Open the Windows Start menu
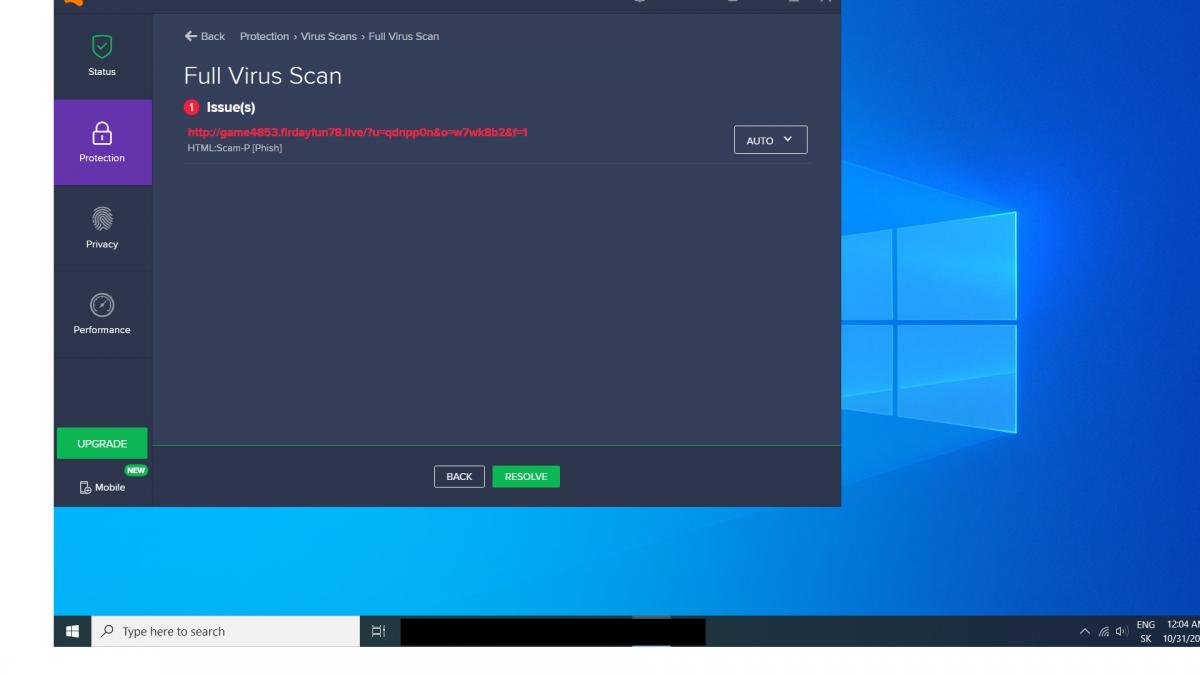Viewport: 1200px width, 675px height. (72, 631)
